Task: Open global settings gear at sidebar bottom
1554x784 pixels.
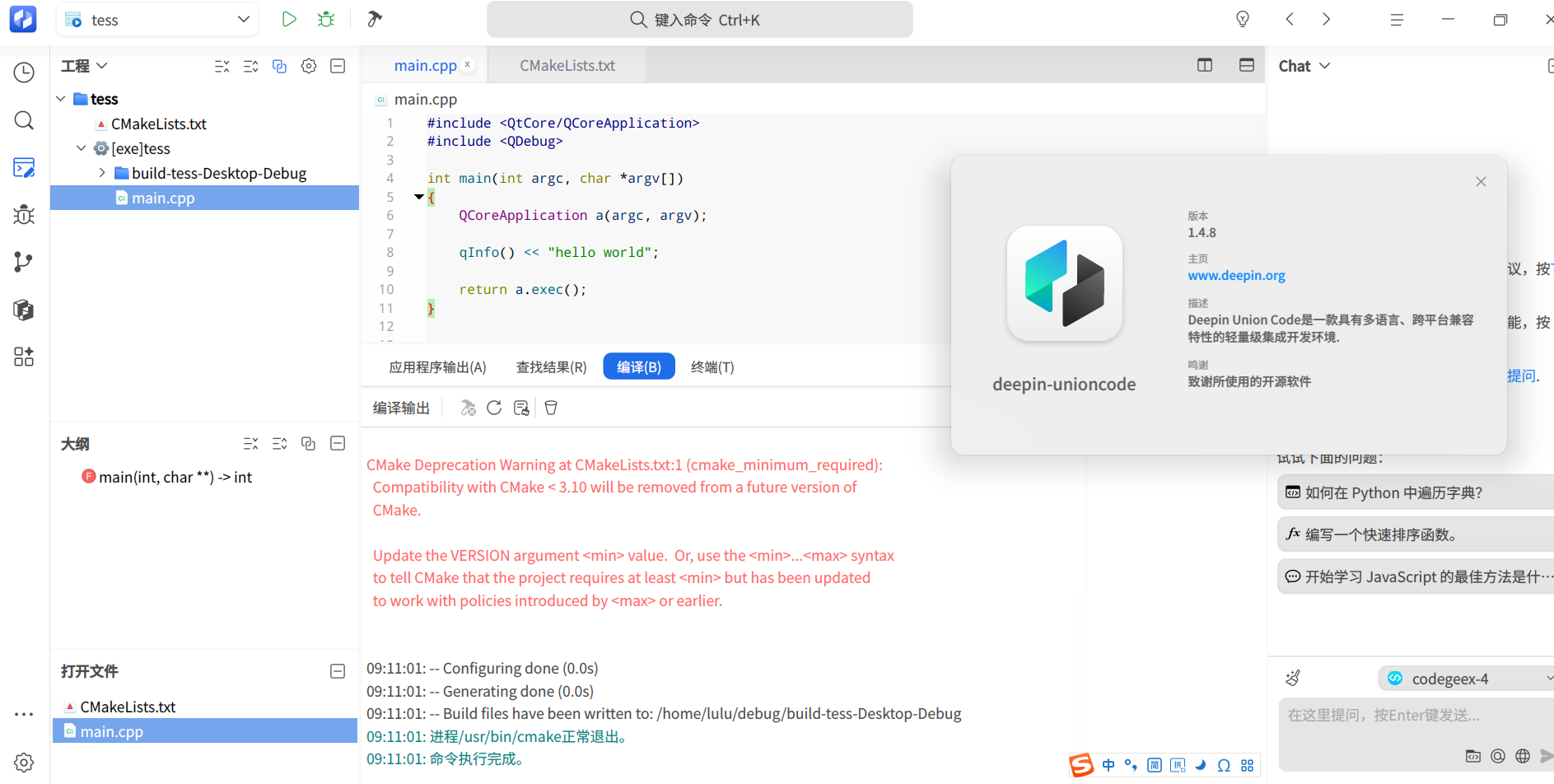Action: 24,762
